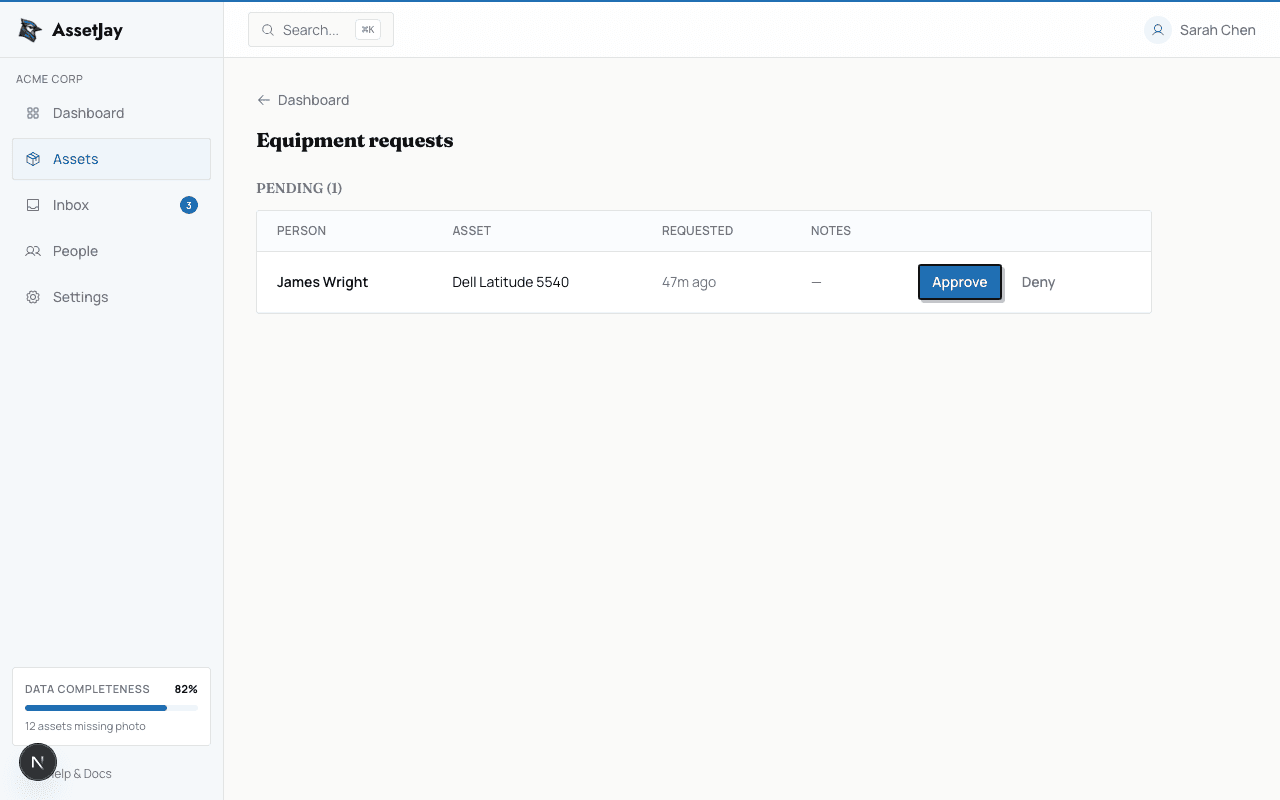This screenshot has height=800, width=1280.
Task: Open Settings via the gear icon
Action: (x=32, y=297)
